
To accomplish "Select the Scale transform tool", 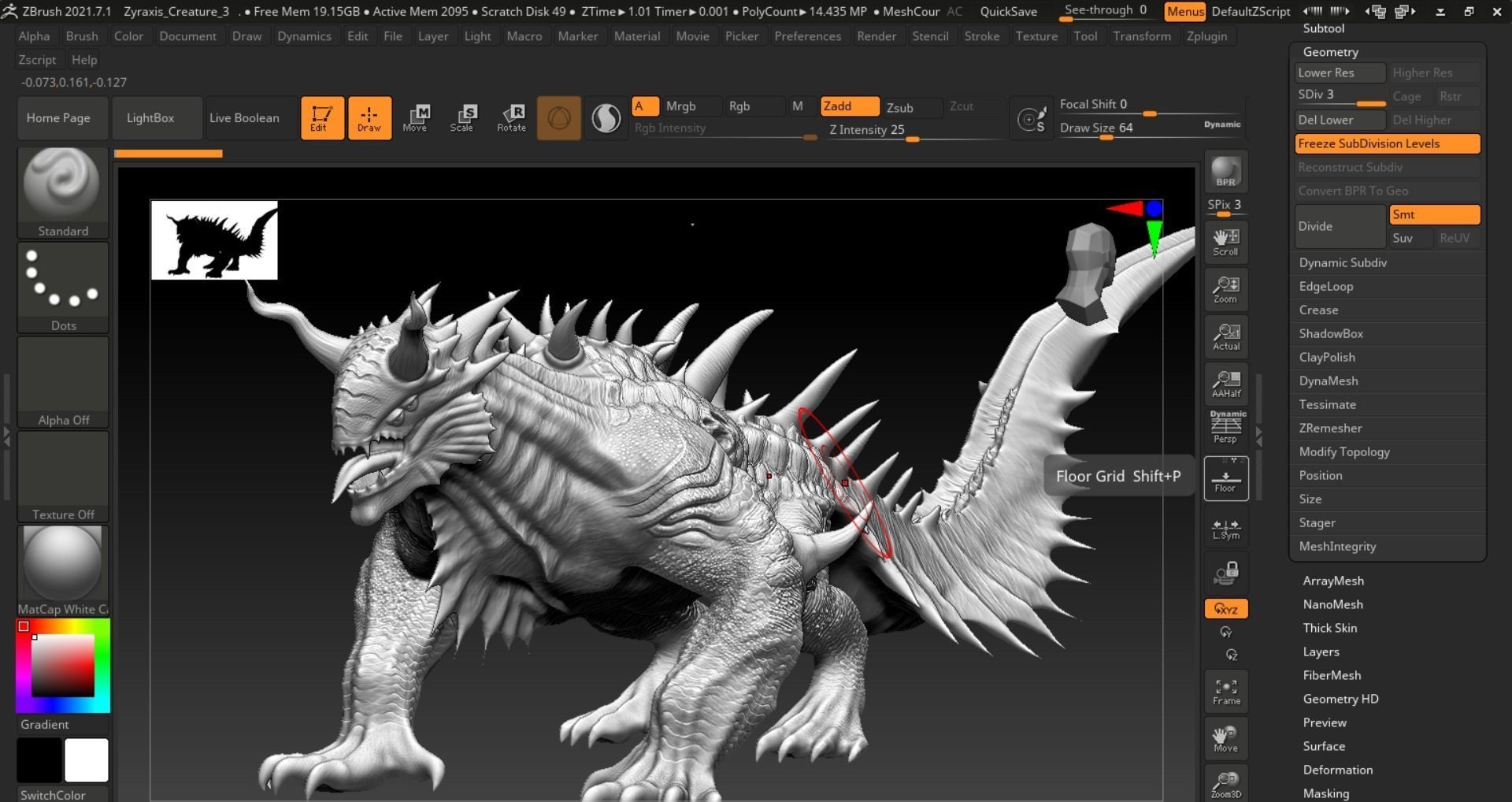I will pyautogui.click(x=462, y=118).
